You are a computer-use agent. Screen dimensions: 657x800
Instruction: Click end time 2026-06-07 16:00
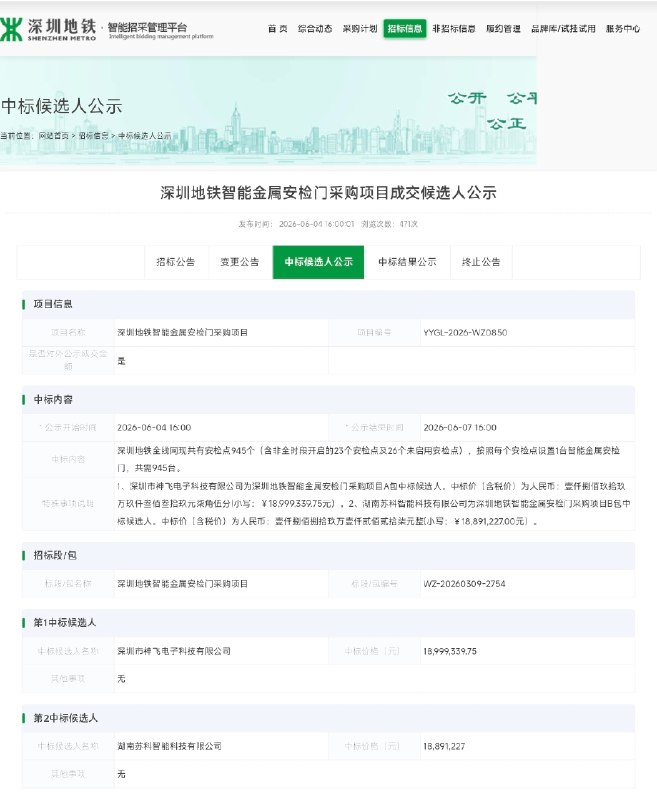click(460, 428)
